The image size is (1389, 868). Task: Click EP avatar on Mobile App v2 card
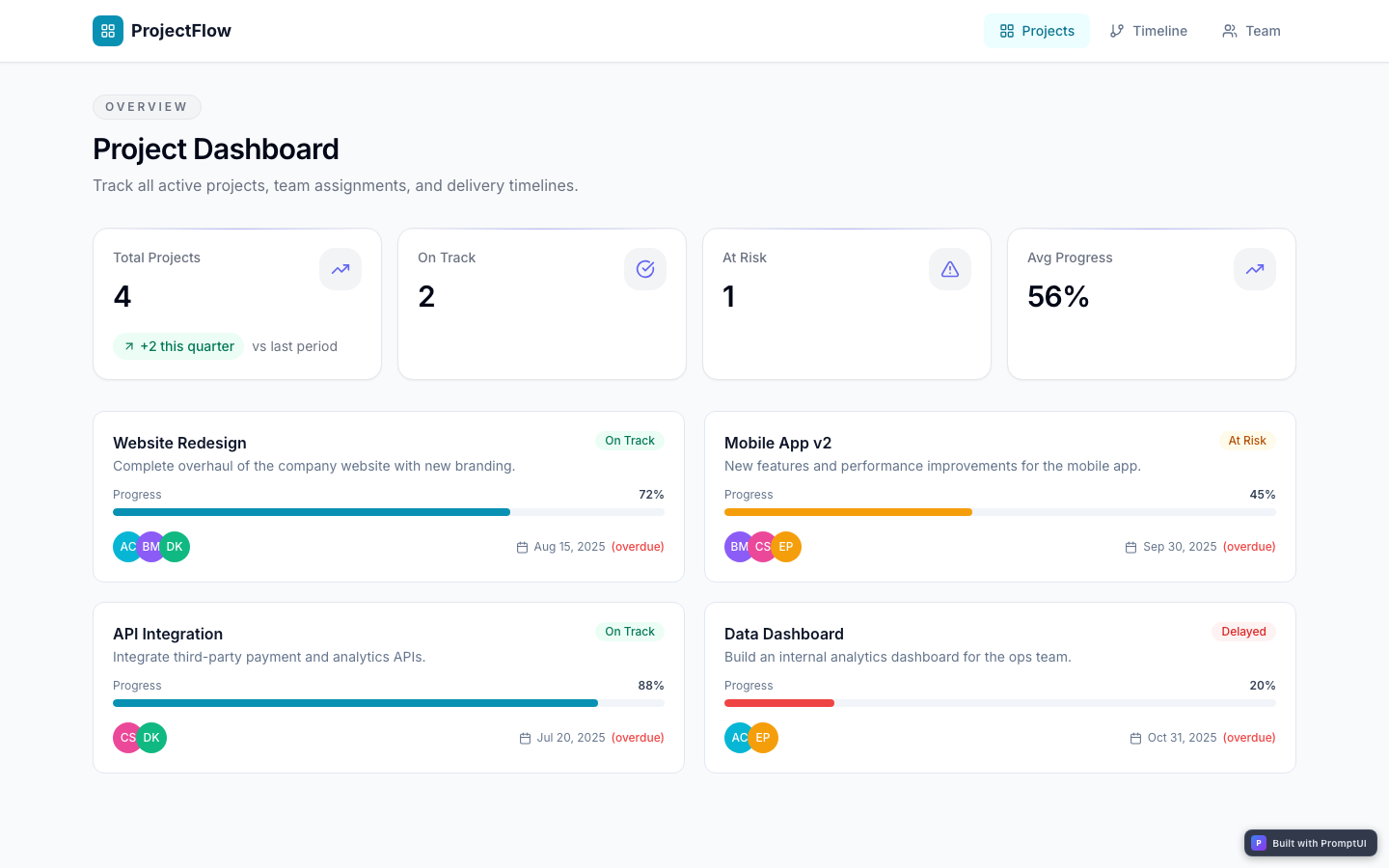tap(786, 547)
